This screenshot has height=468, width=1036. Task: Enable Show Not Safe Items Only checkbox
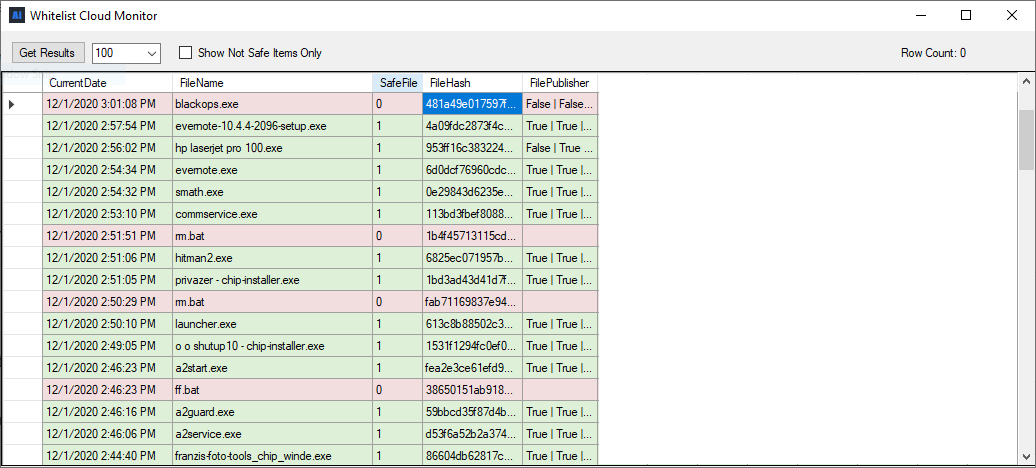click(185, 53)
